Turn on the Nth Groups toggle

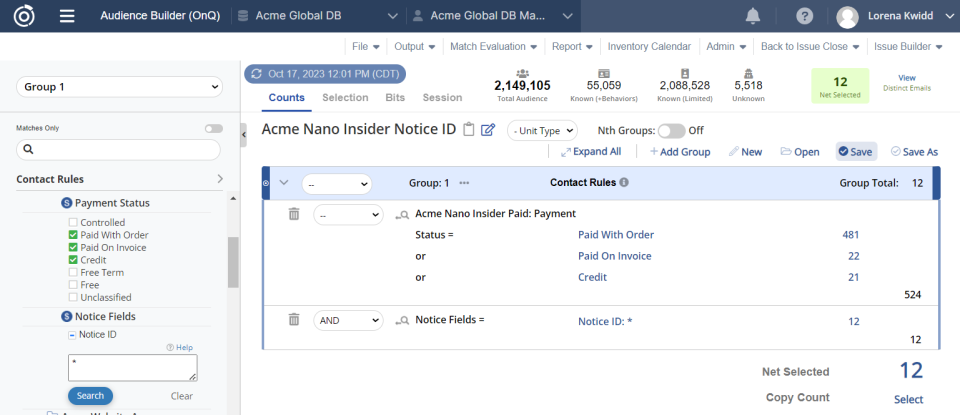tap(671, 130)
